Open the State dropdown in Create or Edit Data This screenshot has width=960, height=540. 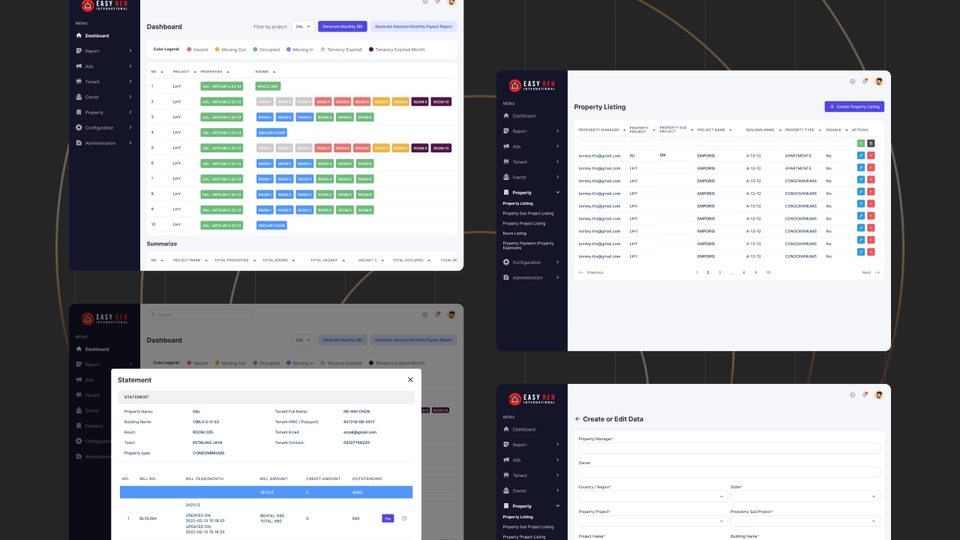pos(804,497)
